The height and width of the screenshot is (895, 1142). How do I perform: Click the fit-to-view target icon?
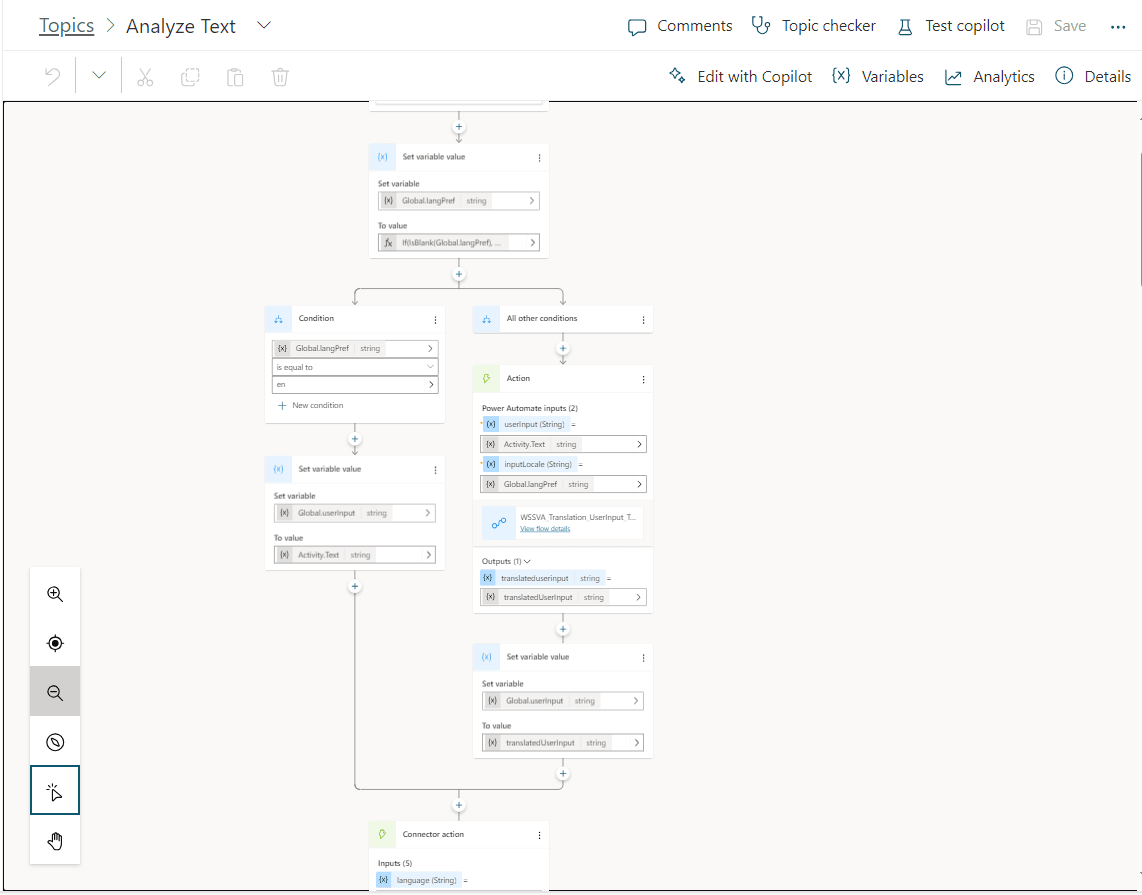[x=54, y=642]
